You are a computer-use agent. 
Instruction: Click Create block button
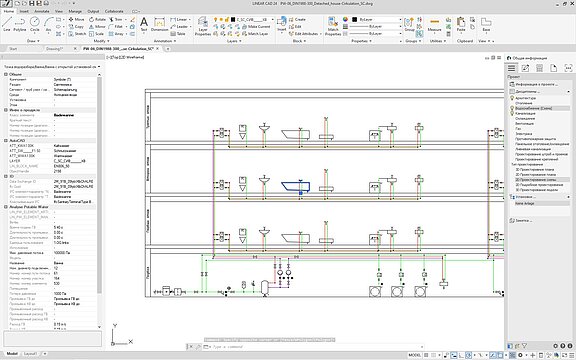pos(297,19)
